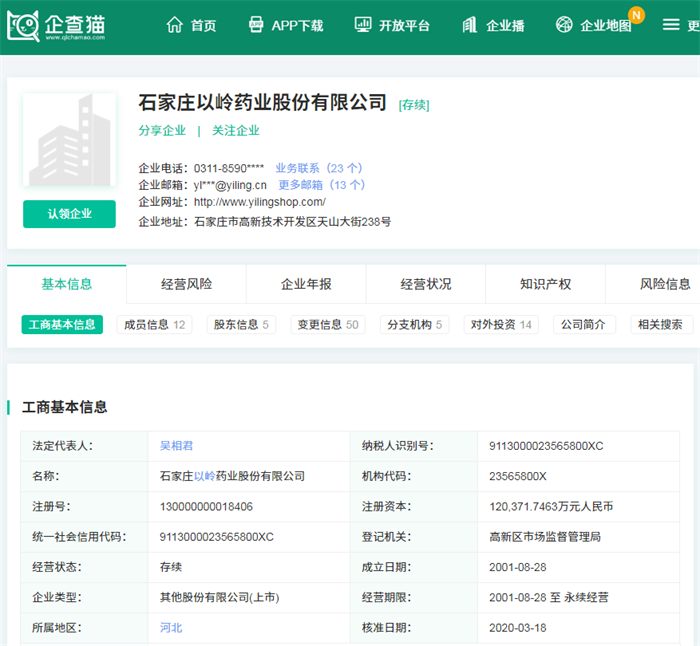The image size is (700, 646).
Task: Select the 基本信息 tab
Action: (x=67, y=284)
